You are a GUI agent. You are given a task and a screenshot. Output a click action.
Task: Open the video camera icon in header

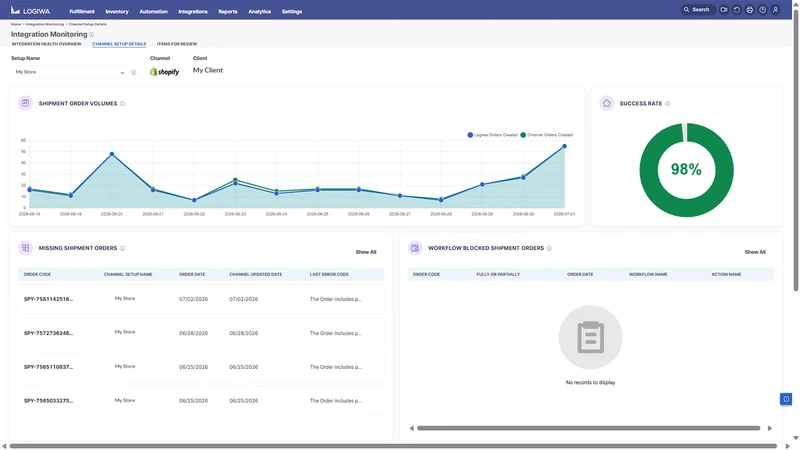pos(723,10)
